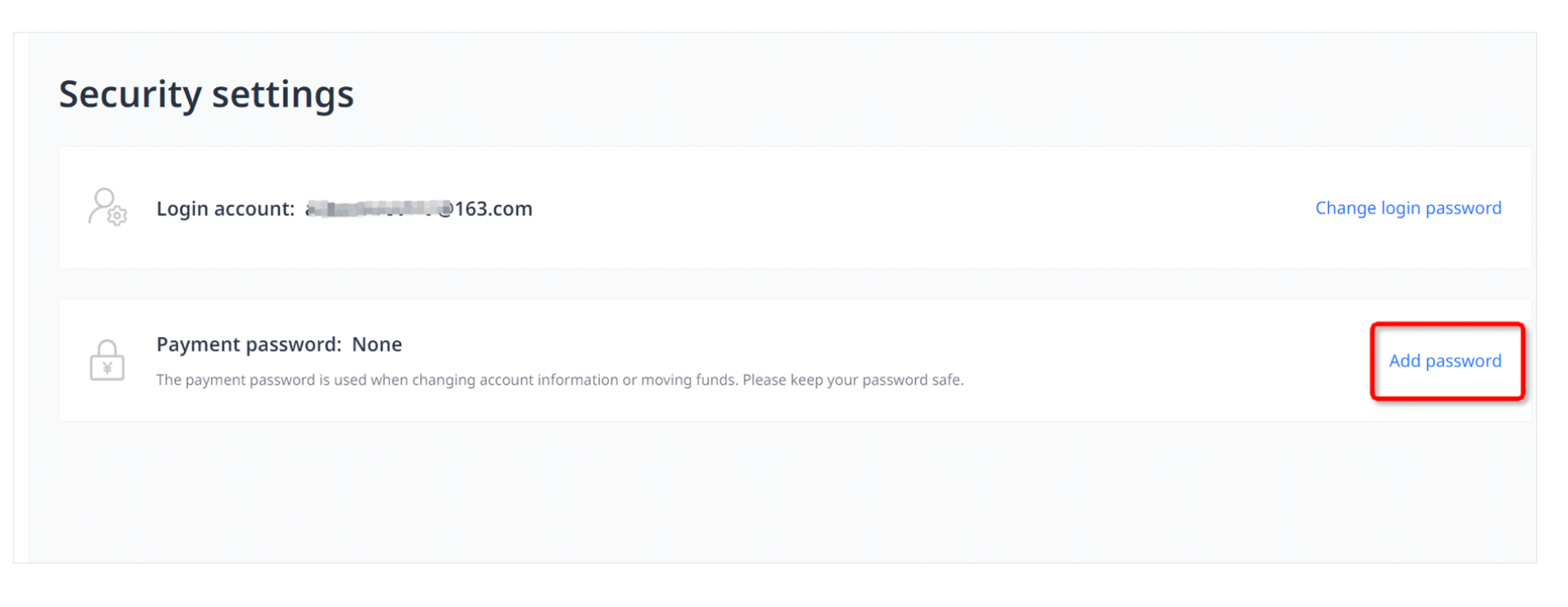Click the word settings in the page title
Screen dimensions: 1568x607
(283, 94)
